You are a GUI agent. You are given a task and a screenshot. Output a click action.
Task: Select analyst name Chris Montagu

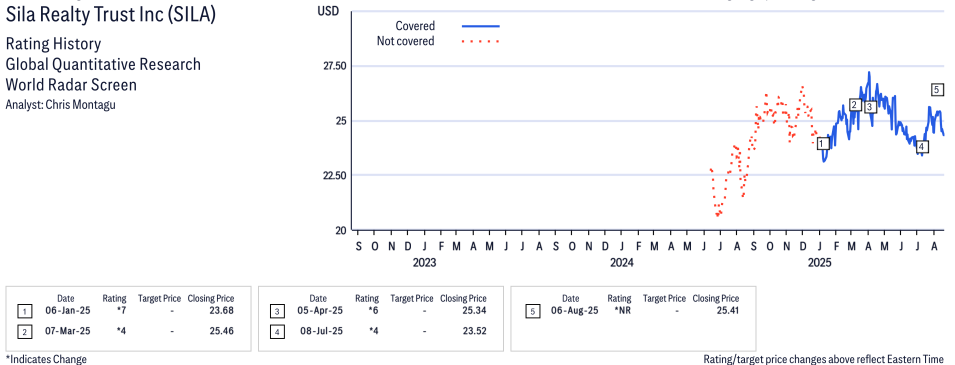pos(81,104)
